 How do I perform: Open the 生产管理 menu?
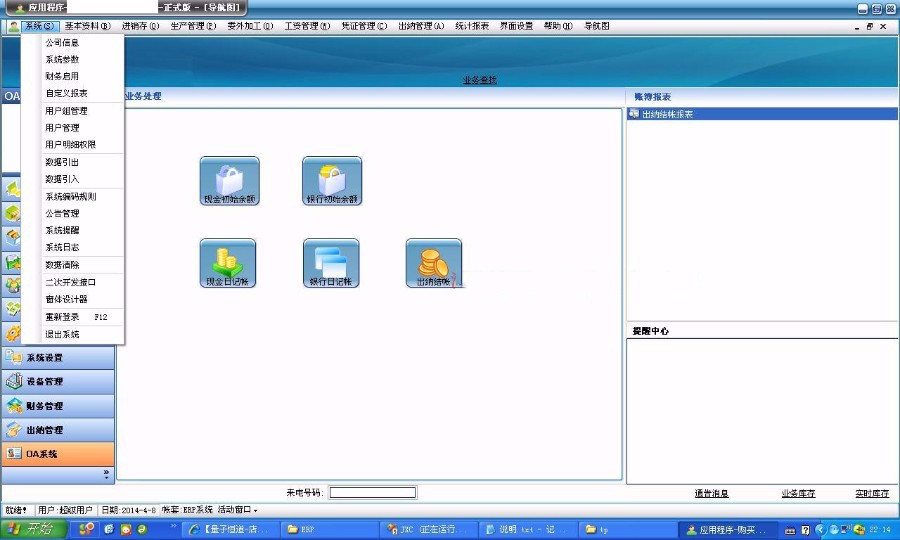click(193, 26)
